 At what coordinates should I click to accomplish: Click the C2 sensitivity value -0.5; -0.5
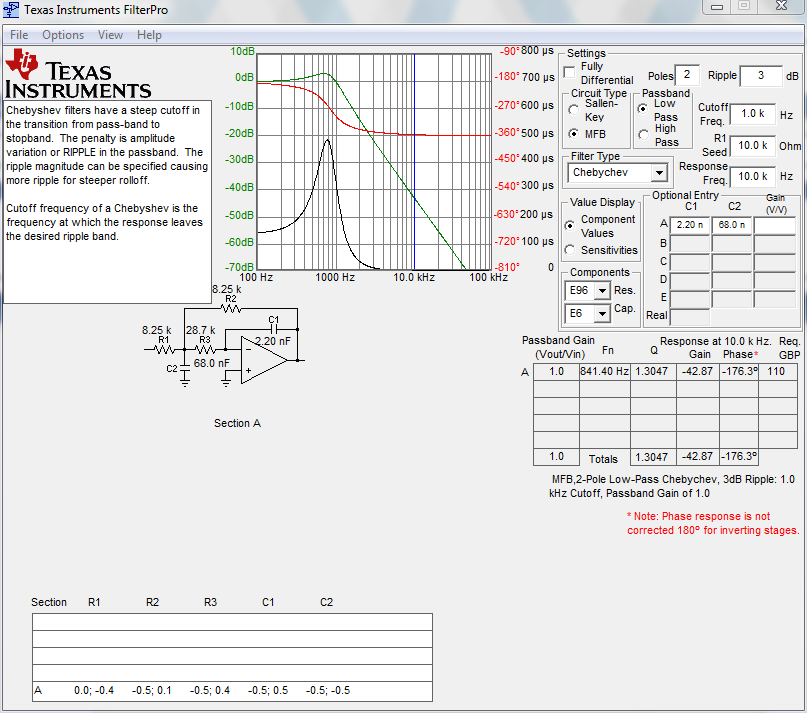(328, 690)
